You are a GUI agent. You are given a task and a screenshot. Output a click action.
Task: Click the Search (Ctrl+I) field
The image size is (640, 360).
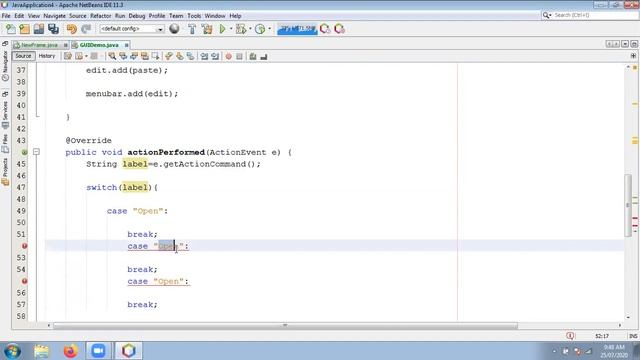[x=590, y=15]
